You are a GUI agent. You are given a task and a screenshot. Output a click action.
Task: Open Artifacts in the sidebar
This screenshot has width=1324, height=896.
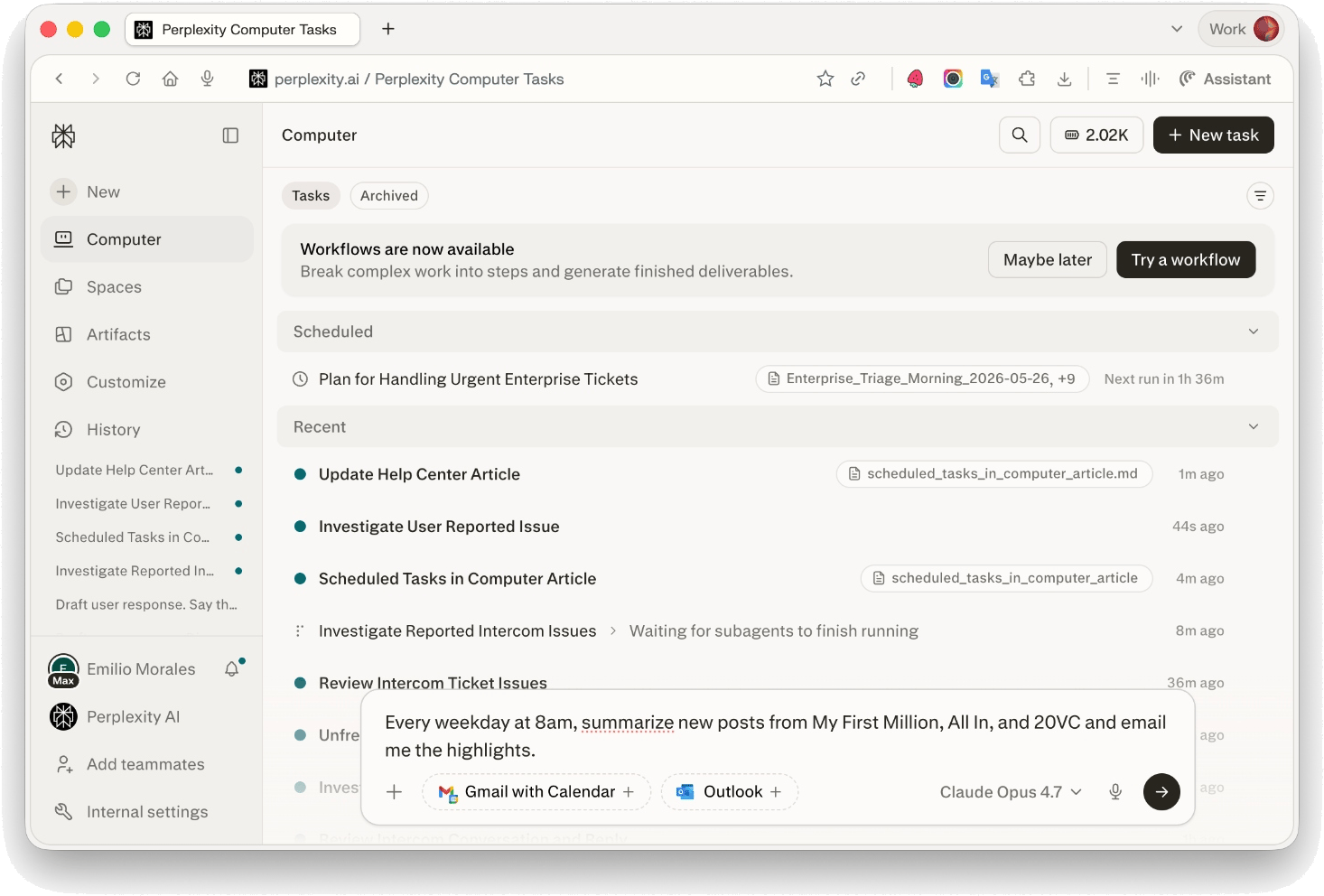pos(147,334)
